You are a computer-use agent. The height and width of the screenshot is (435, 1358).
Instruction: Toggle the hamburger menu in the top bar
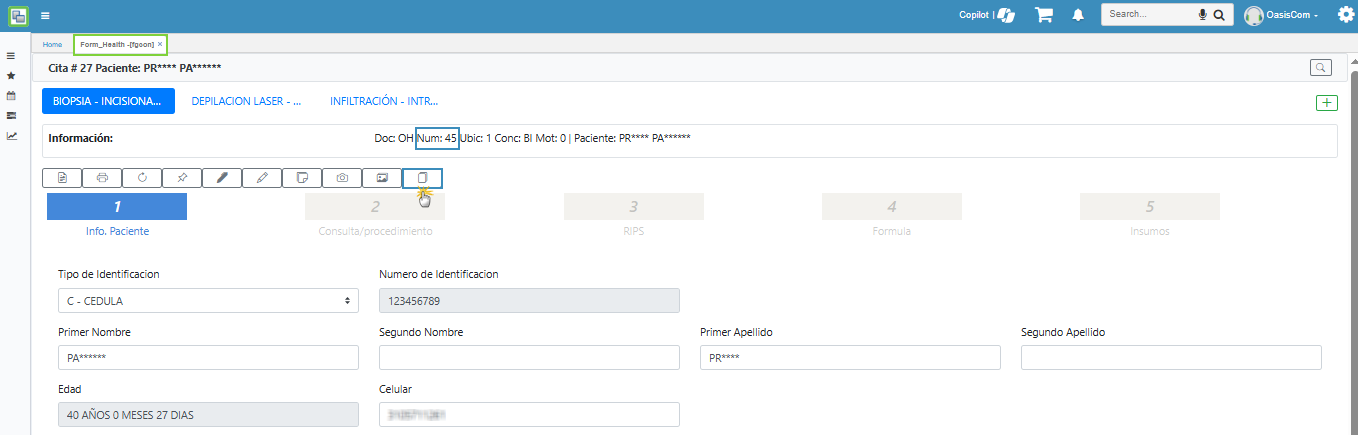click(x=45, y=16)
